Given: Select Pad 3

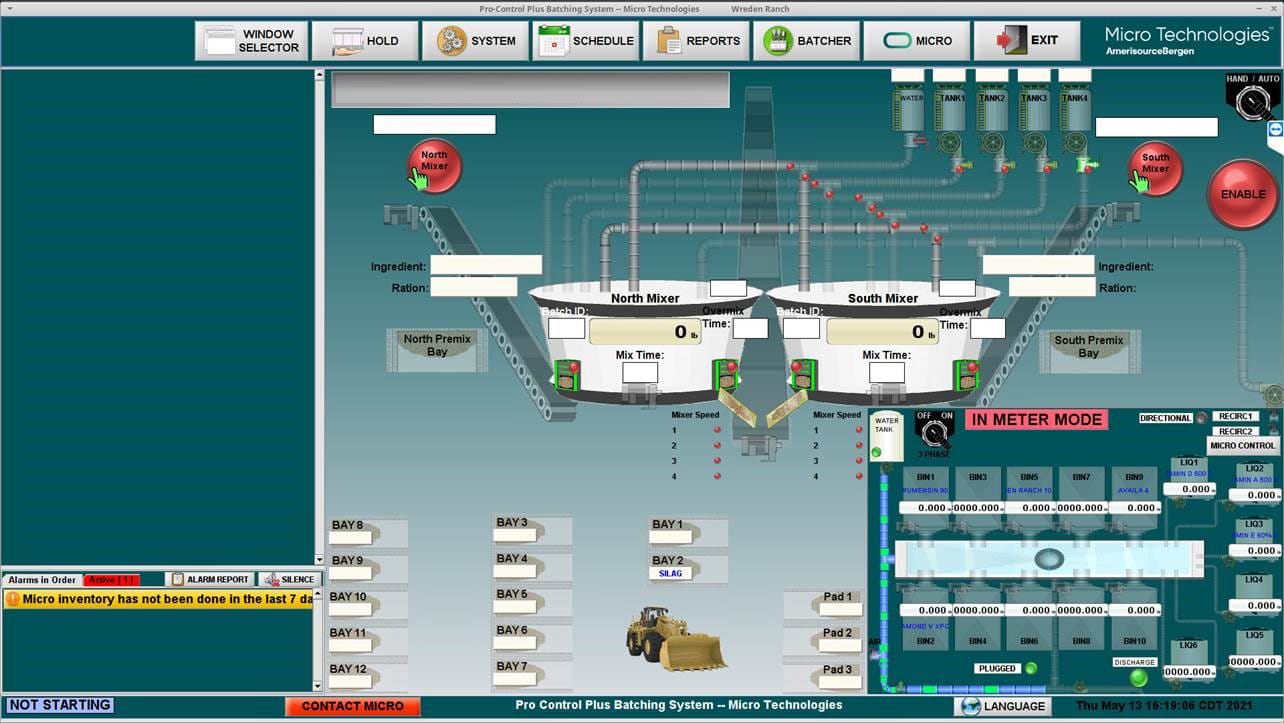Looking at the screenshot, I should [x=822, y=677].
